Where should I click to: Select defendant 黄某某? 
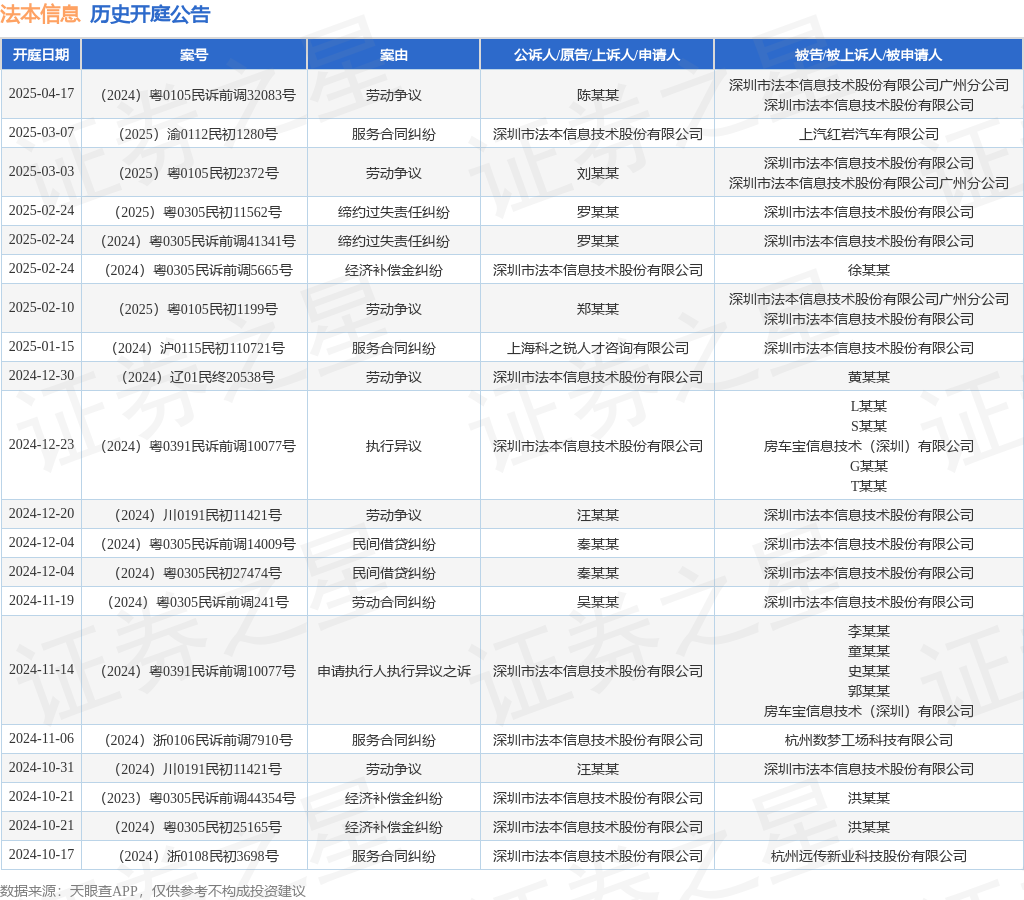[x=869, y=378]
